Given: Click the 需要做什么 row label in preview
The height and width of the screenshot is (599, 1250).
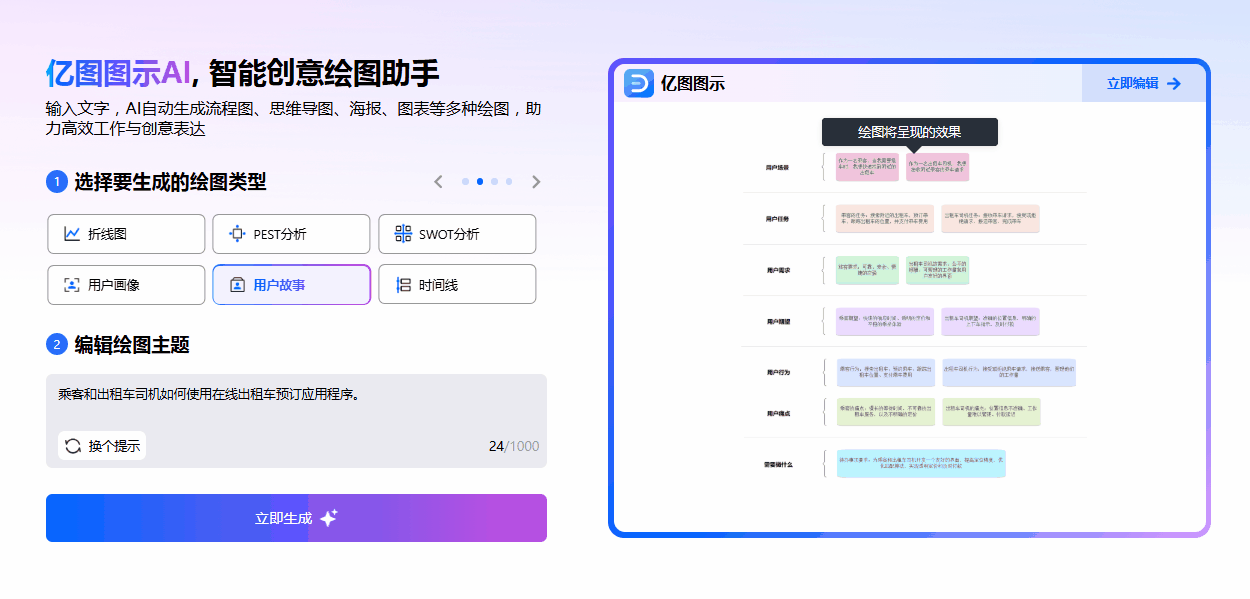Looking at the screenshot, I should (777, 464).
